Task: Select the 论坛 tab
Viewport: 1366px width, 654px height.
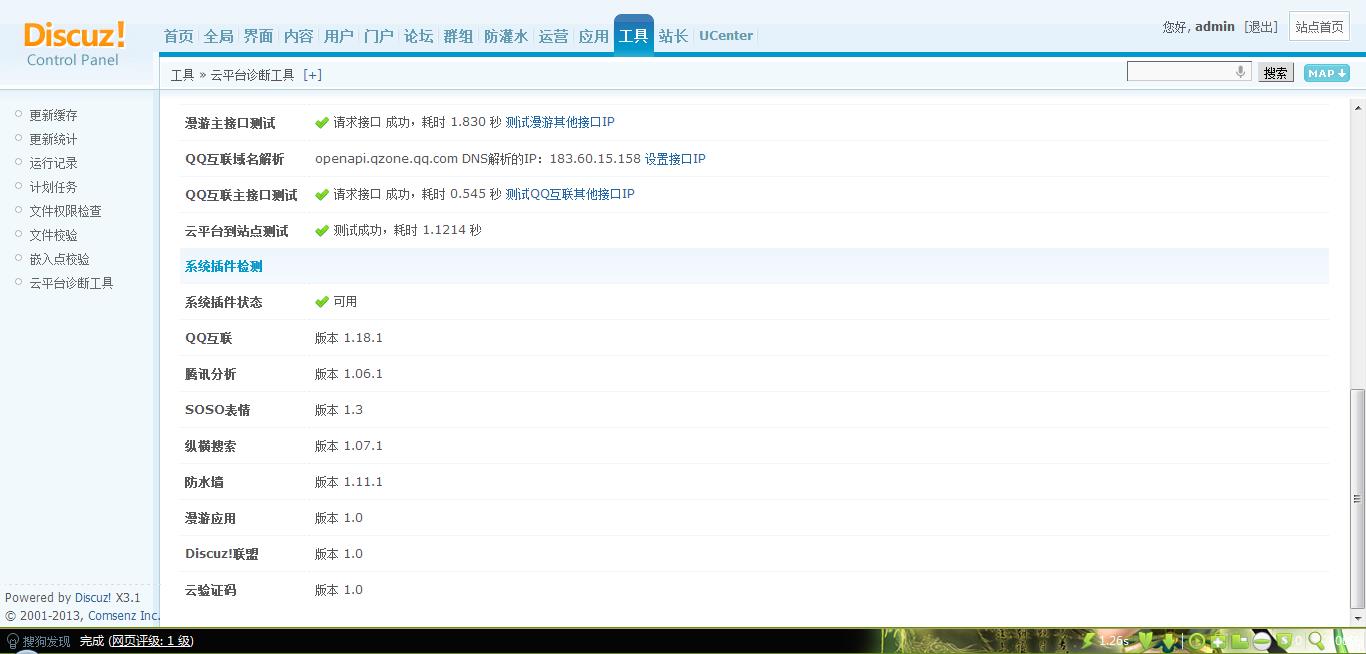Action: click(418, 36)
